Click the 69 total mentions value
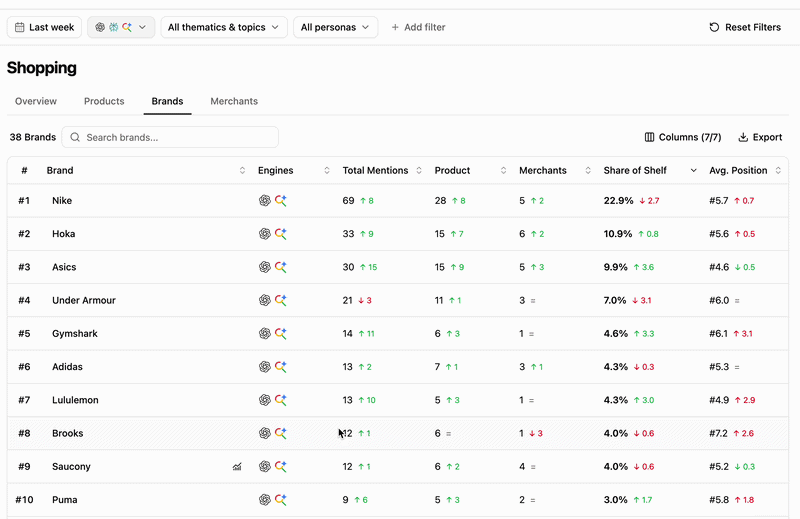 click(x=348, y=201)
